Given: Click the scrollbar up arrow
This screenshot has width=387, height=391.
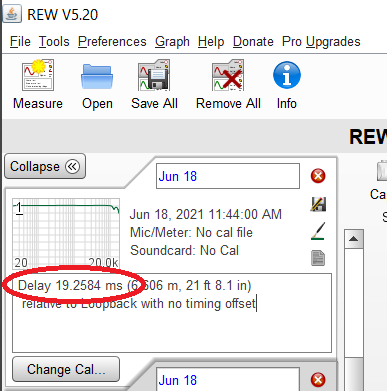Looking at the screenshot, I should click(x=354, y=239).
